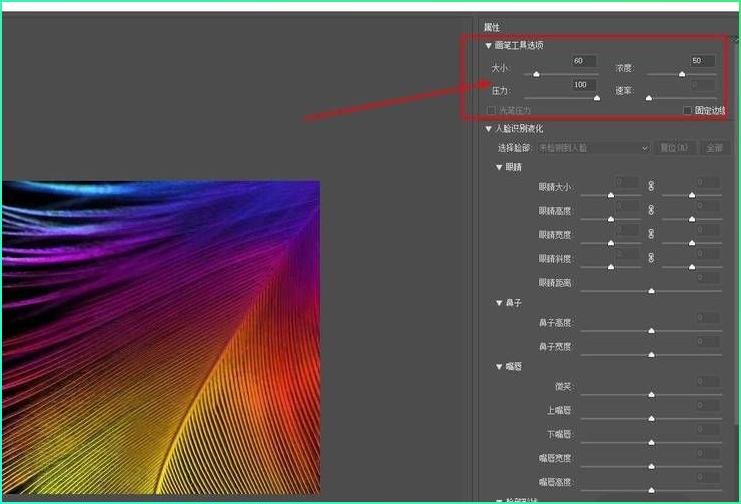Click the left 眼睛大小 slider handle
Viewport: 741px width, 504px height.
point(611,195)
